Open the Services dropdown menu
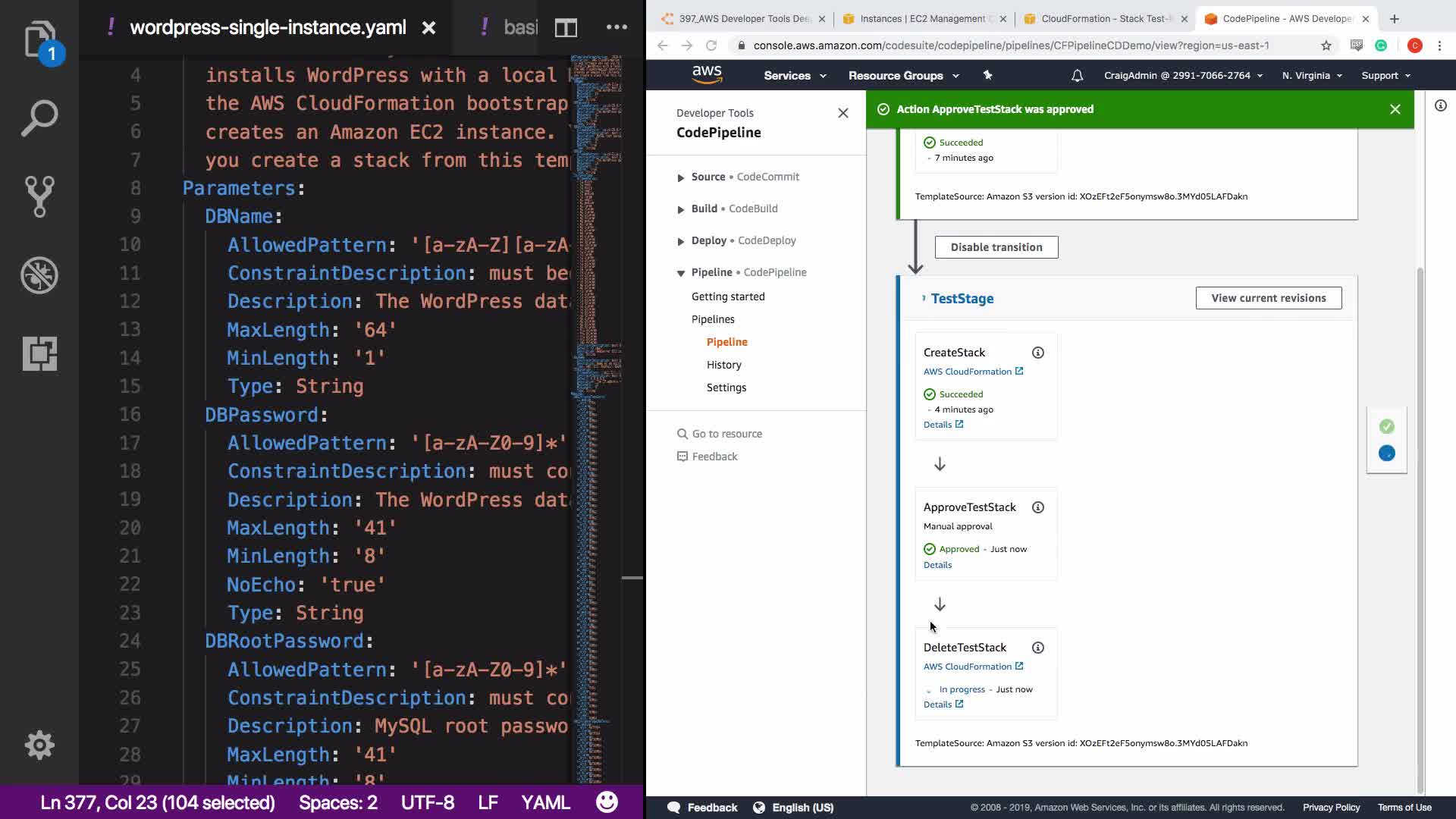 pyautogui.click(x=794, y=76)
